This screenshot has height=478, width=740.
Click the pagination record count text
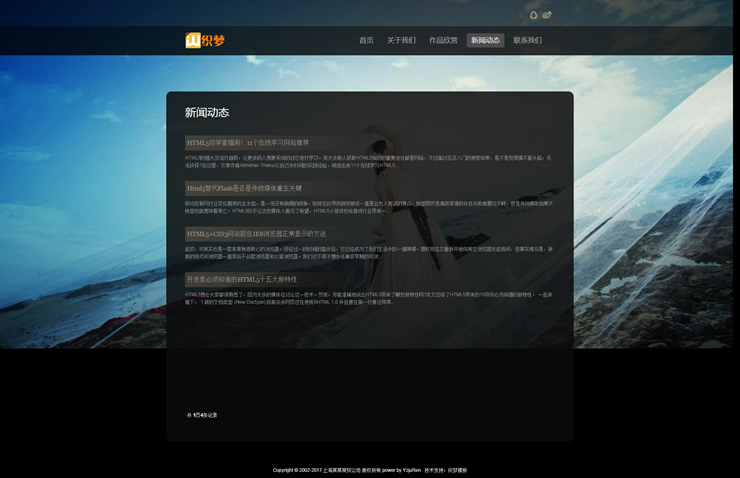tap(202, 415)
